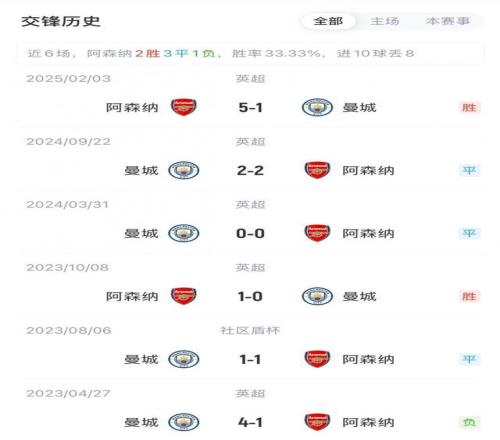
Task: Click 曼城 team name in 0-0 match
Action: tap(141, 233)
